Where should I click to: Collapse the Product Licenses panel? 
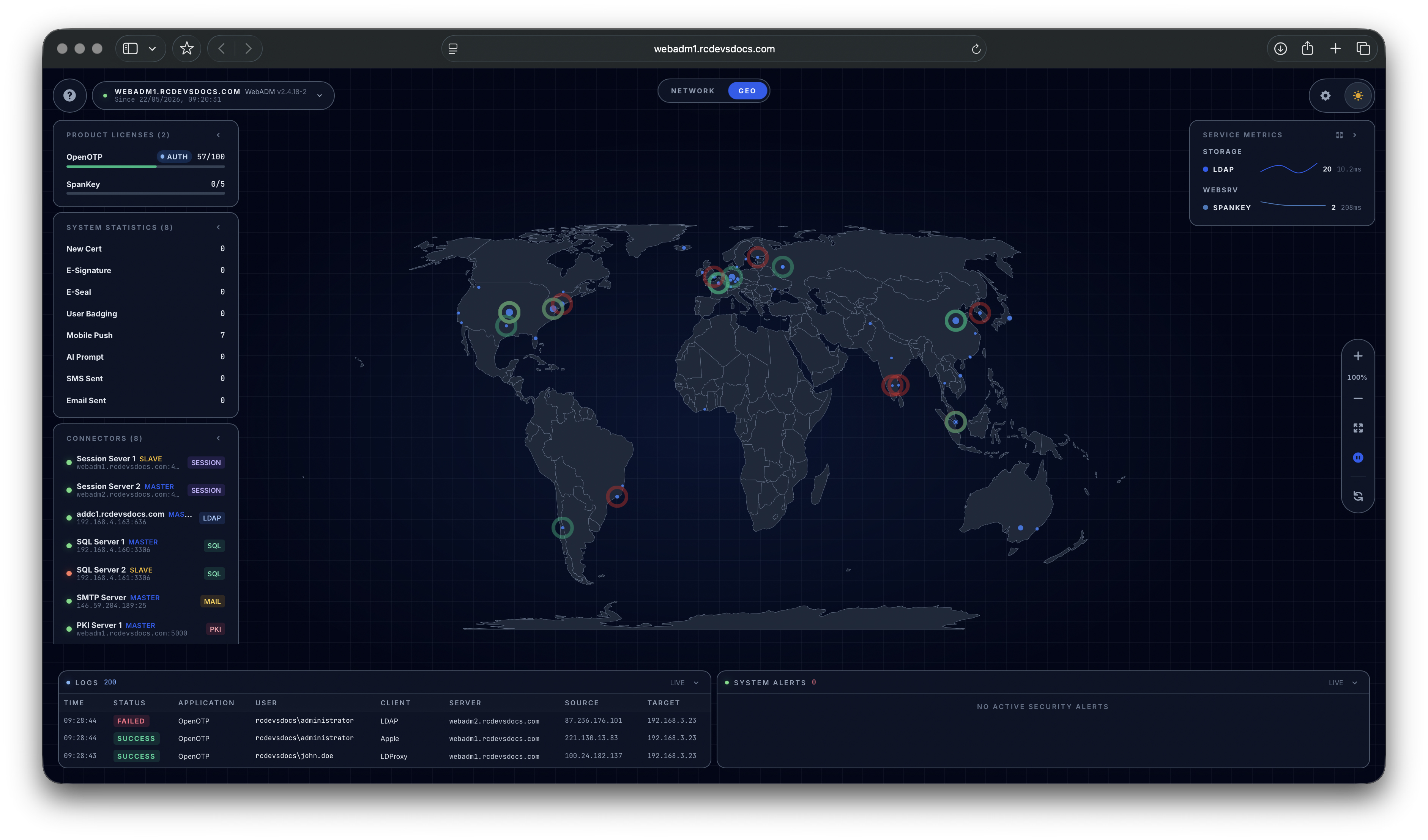218,135
